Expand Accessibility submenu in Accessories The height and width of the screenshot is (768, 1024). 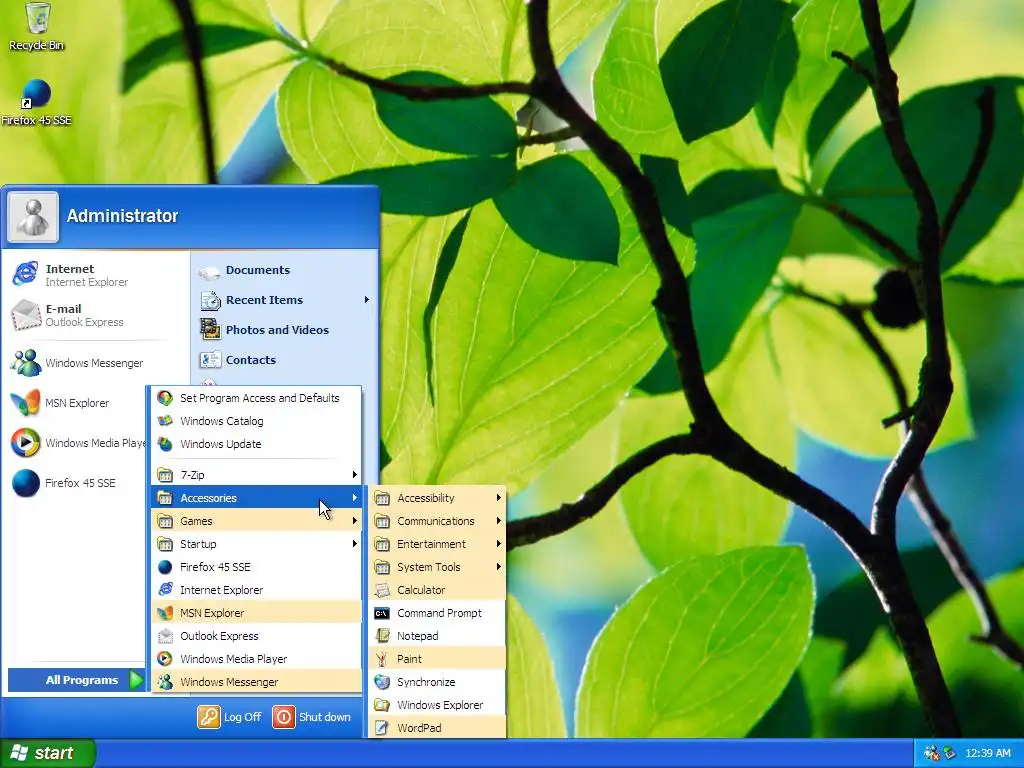(438, 498)
